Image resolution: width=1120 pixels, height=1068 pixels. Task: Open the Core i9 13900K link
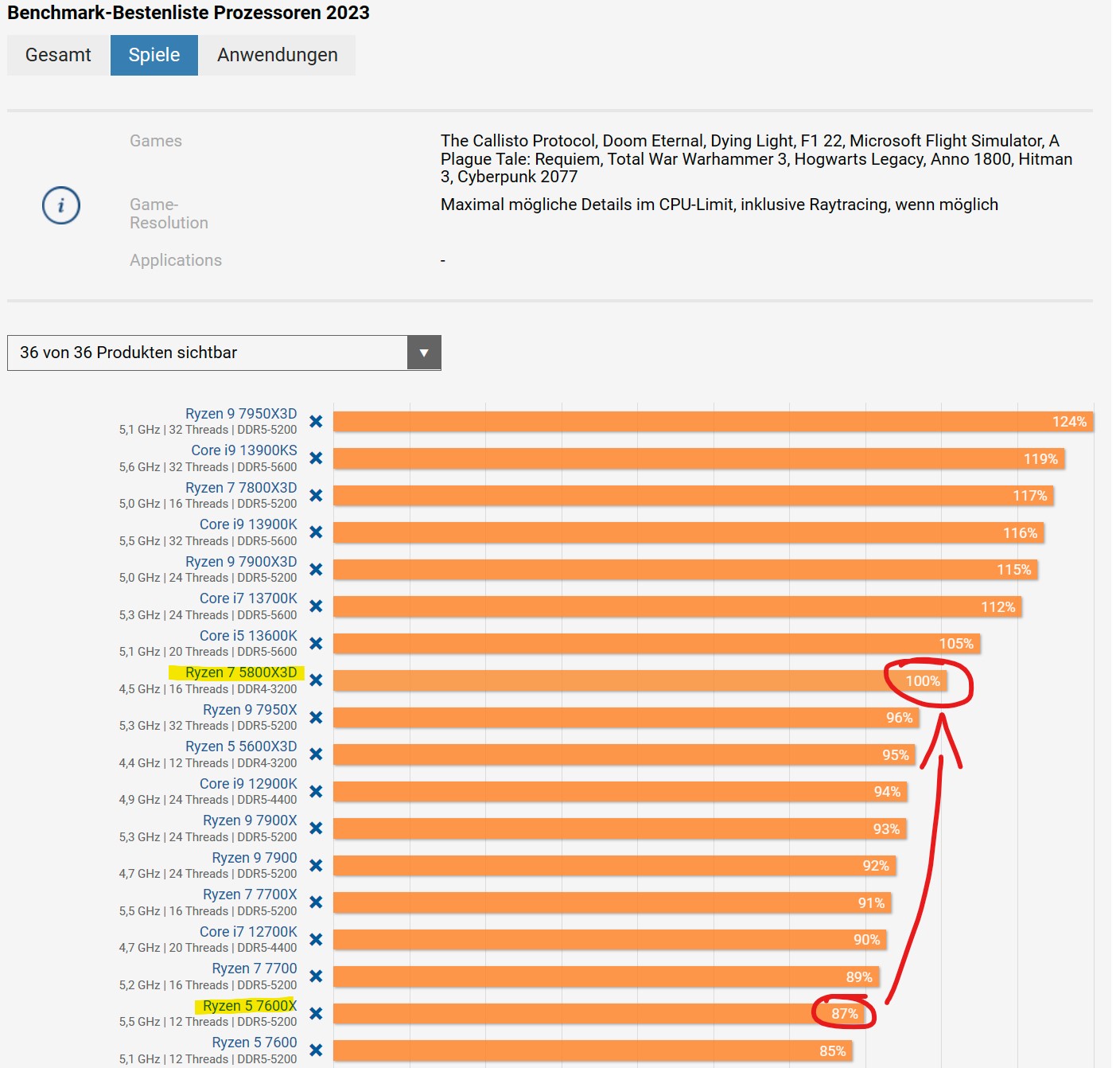248,524
